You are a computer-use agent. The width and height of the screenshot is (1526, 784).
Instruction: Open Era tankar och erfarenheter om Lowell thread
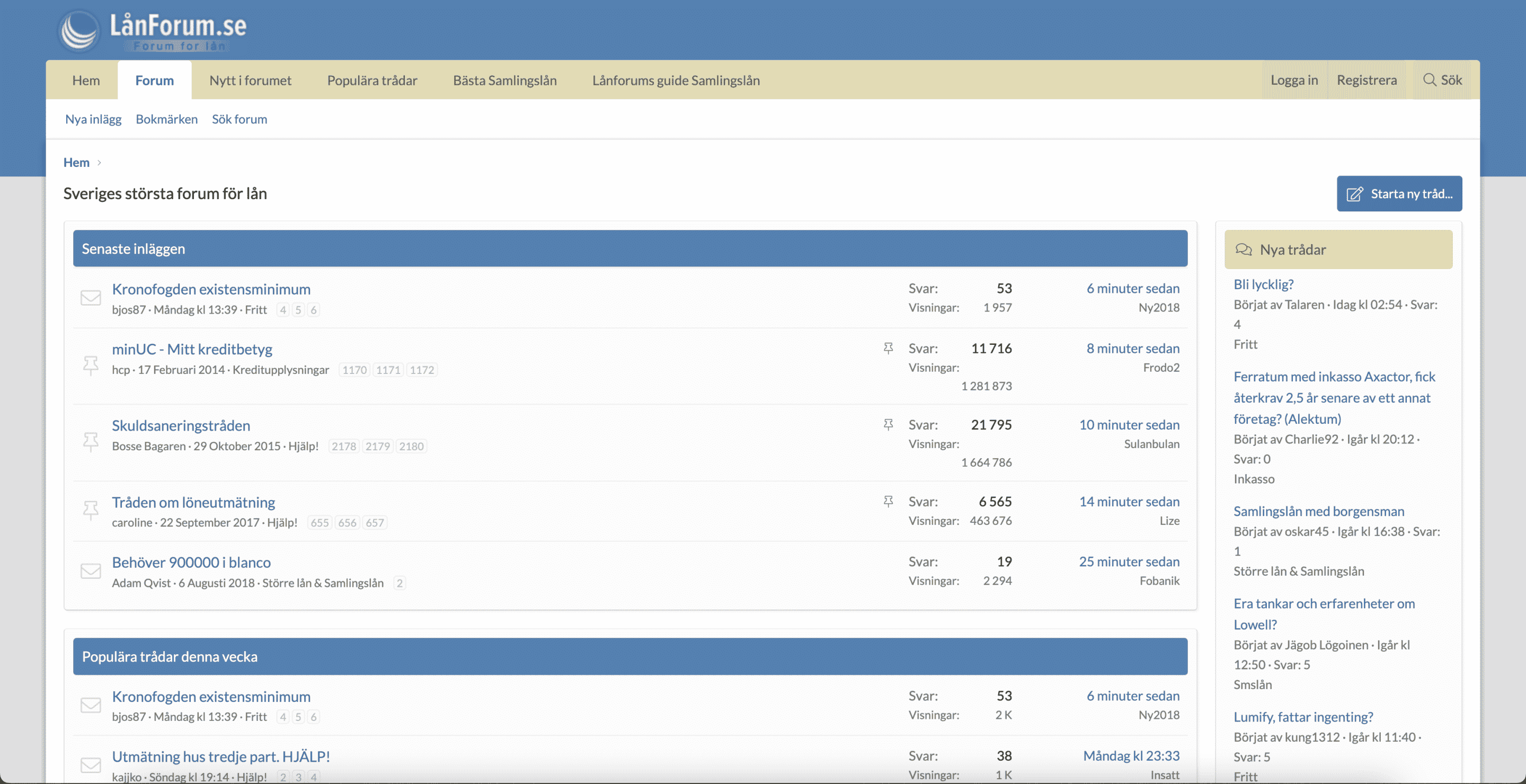(1324, 614)
